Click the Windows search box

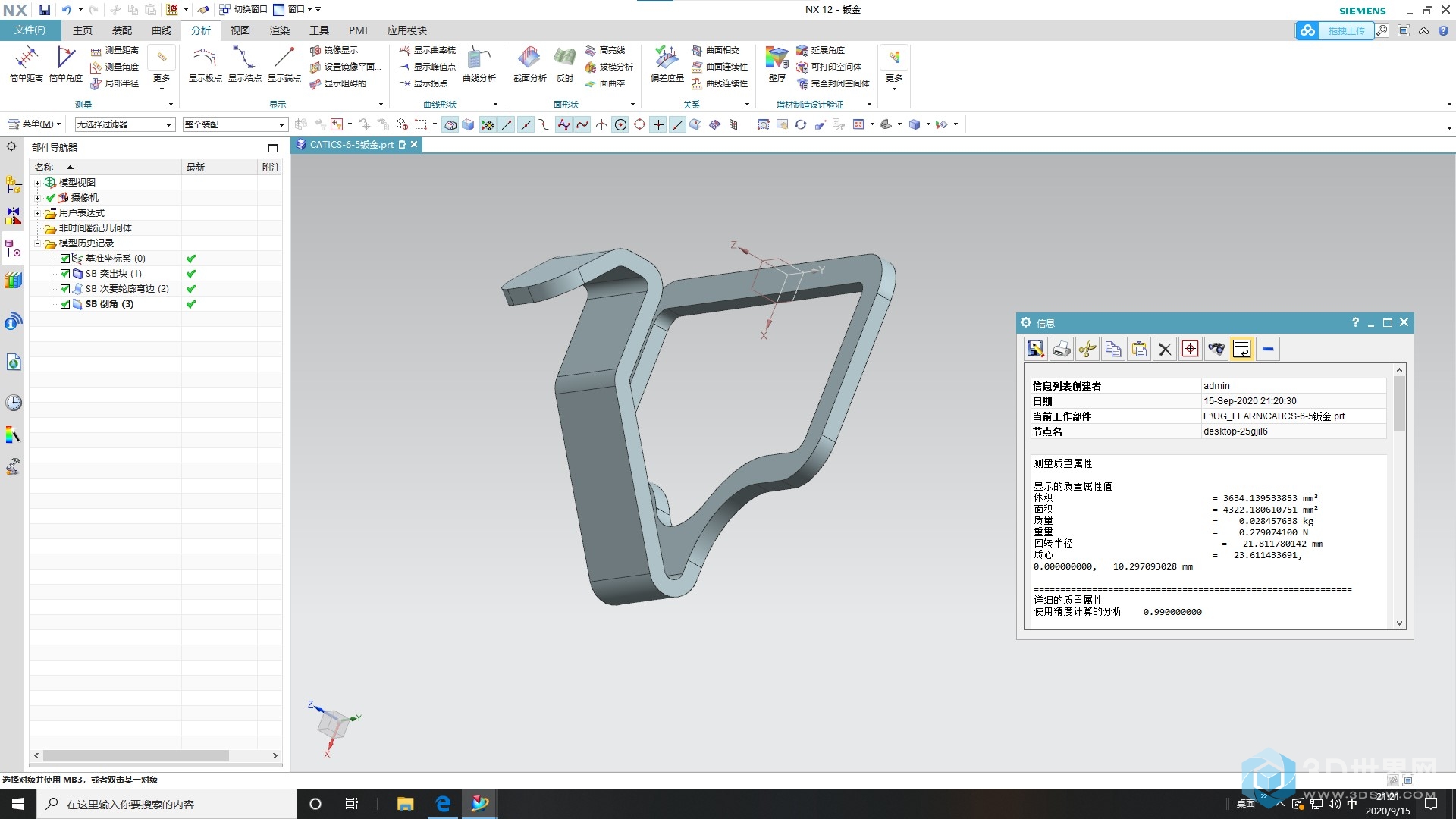click(168, 804)
